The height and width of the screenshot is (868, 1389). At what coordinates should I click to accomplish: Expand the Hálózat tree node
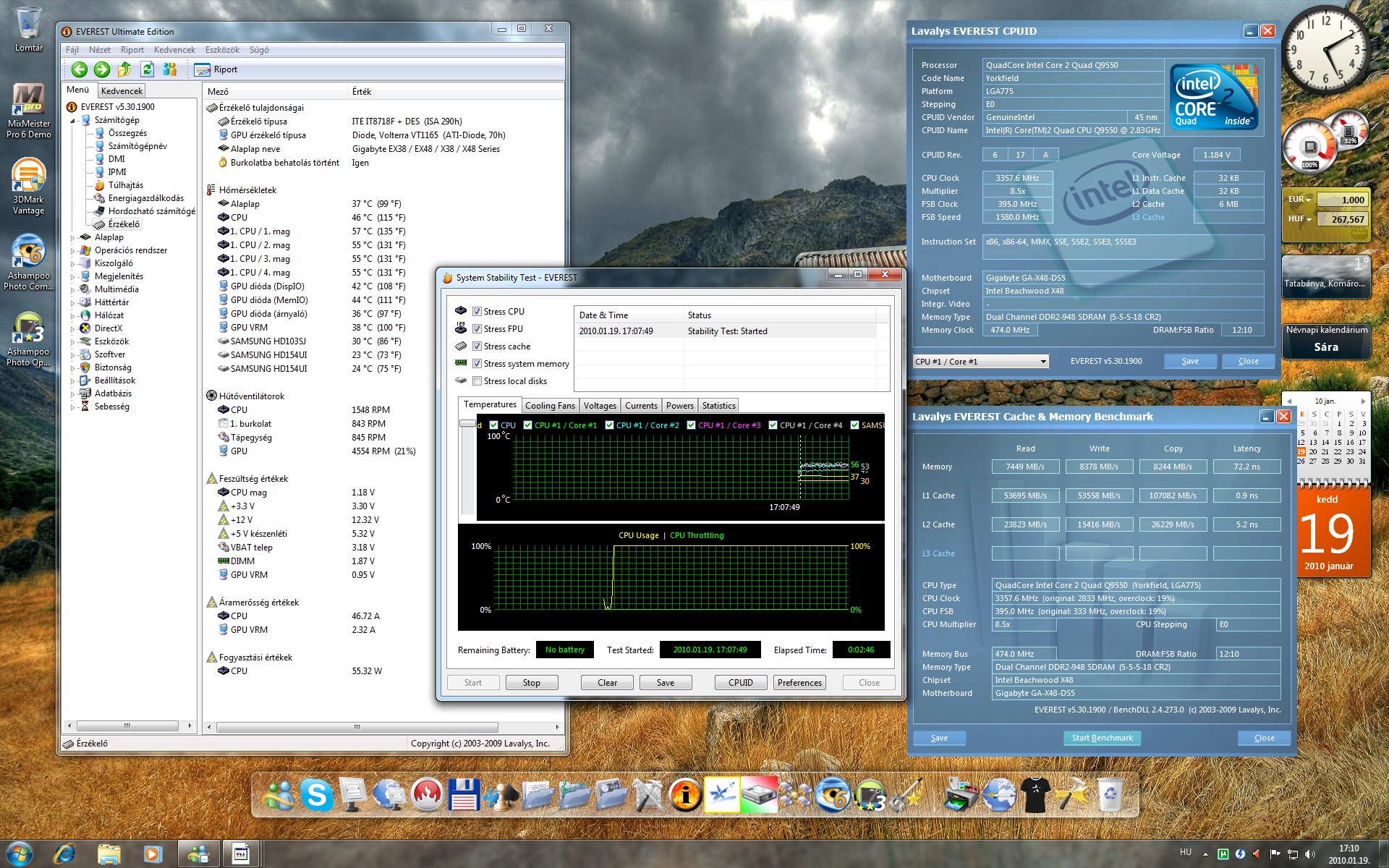[72, 316]
